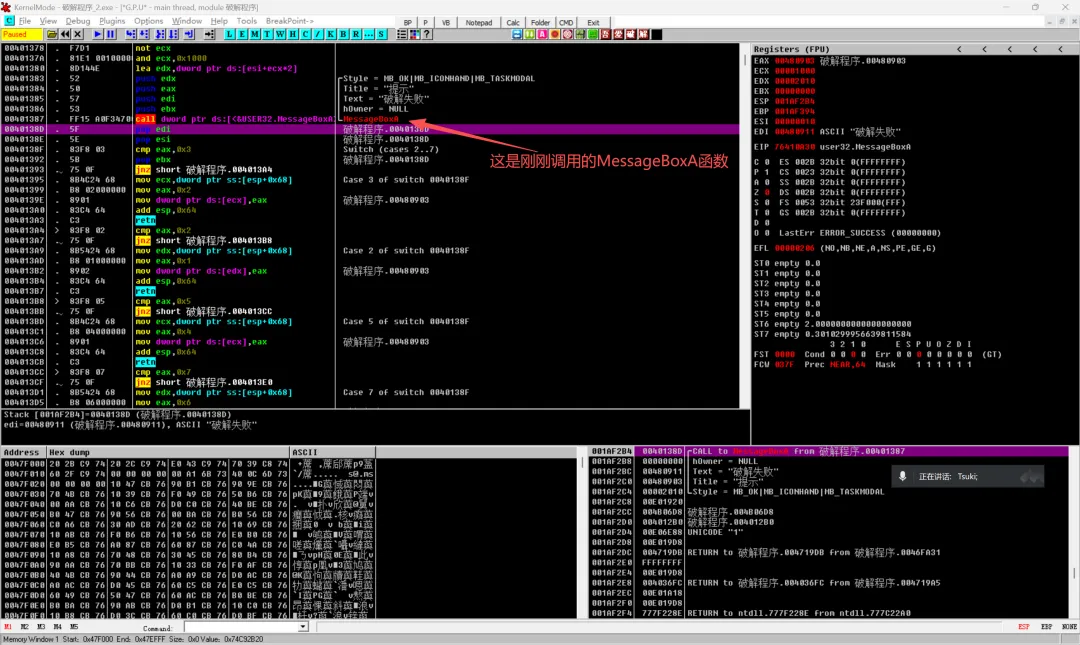Open the Debug menu
Viewport: 1080px width, 645px height.
78,21
